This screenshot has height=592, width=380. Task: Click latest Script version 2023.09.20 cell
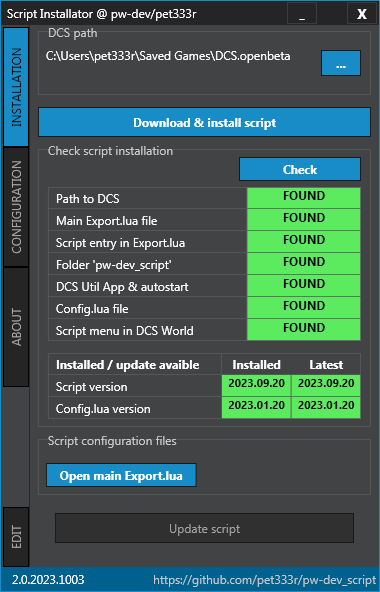click(x=326, y=385)
